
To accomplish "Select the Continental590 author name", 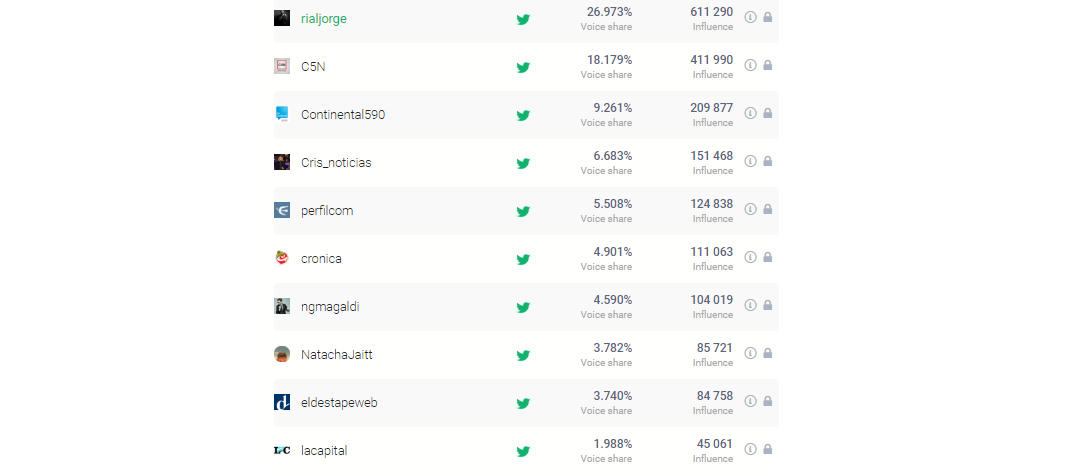I will click(x=342, y=114).
